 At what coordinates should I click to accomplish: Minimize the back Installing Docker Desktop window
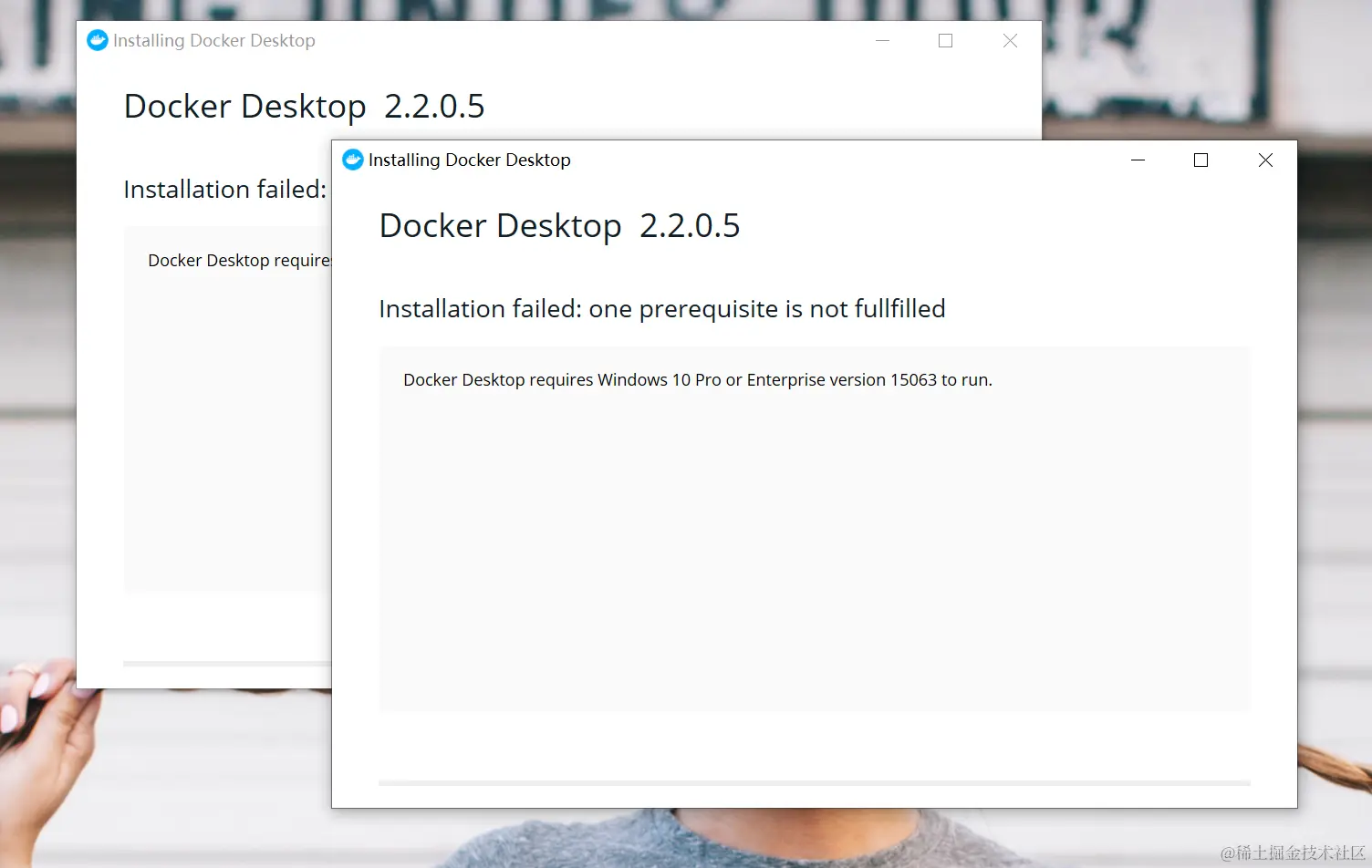click(x=882, y=41)
